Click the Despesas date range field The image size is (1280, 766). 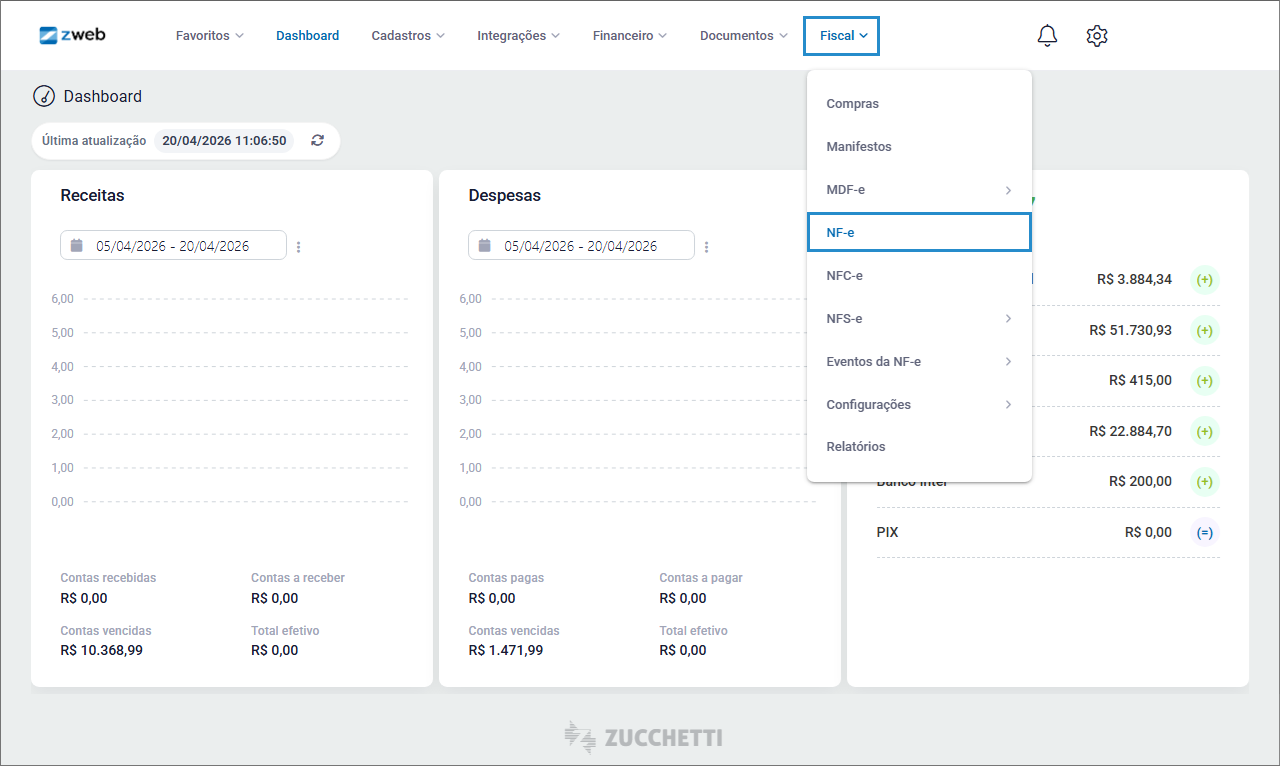581,246
